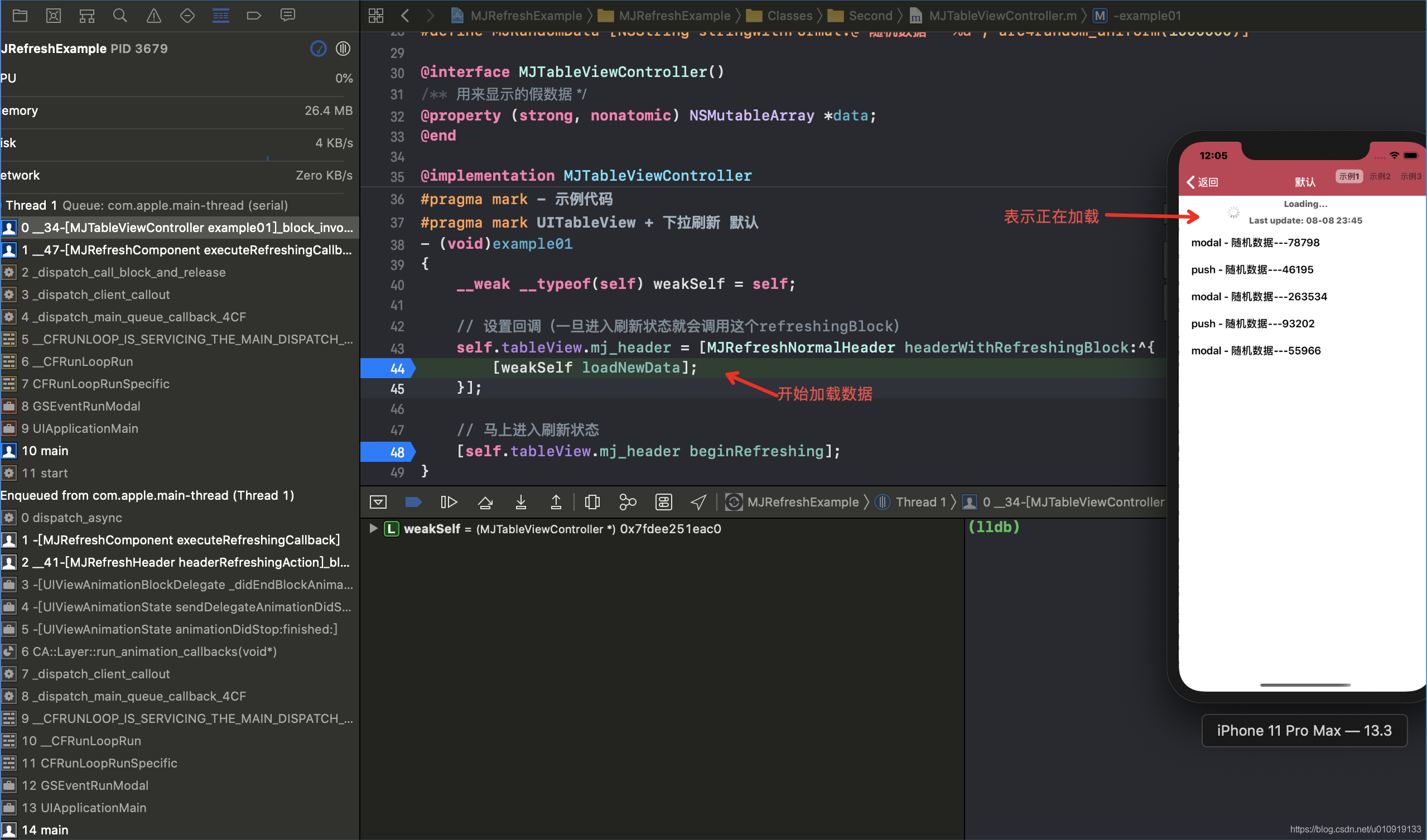
Task: Open the Debug View Hierarchy tool
Action: [592, 502]
